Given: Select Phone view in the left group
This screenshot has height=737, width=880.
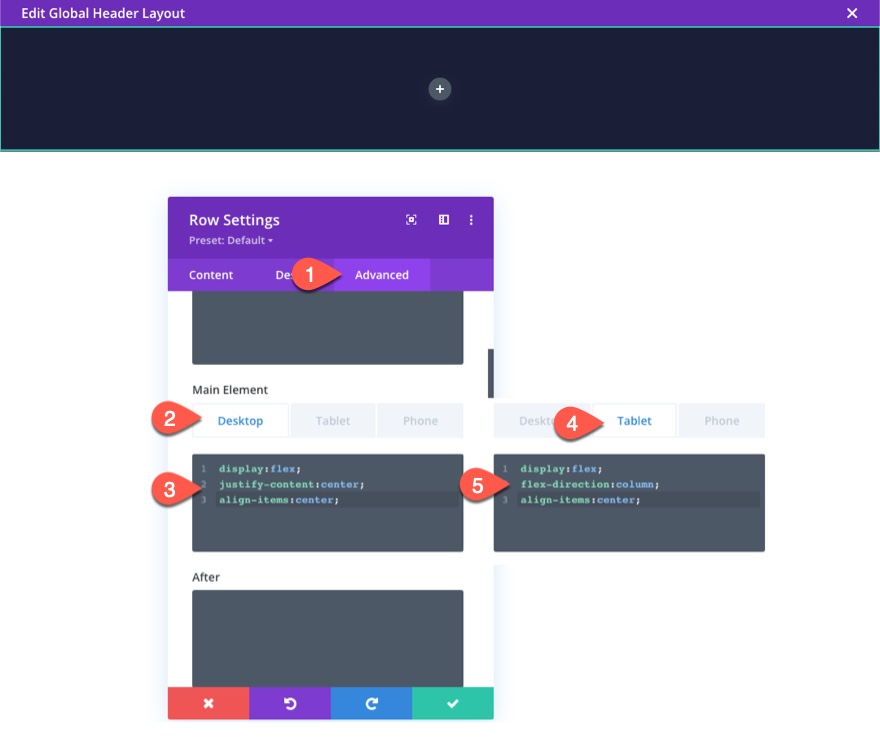Looking at the screenshot, I should (420, 420).
